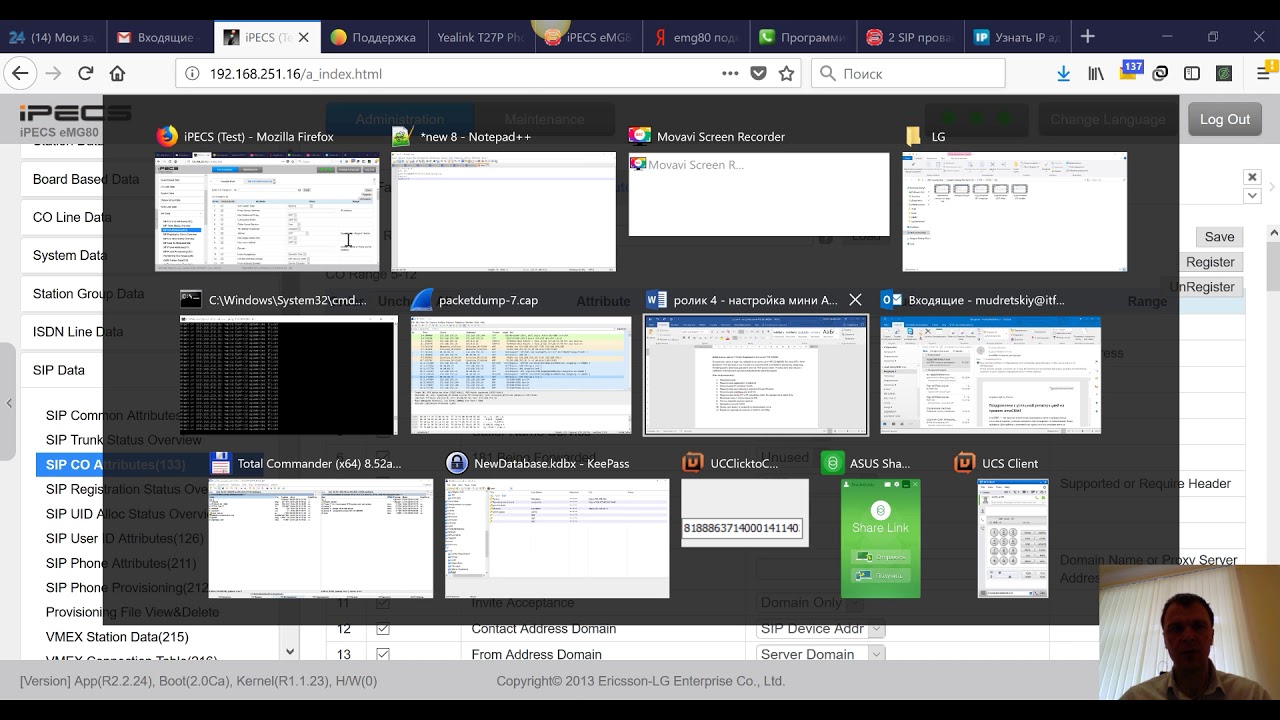Switch to emg80 Yandex tab
1280x720 pixels.
pos(694,37)
